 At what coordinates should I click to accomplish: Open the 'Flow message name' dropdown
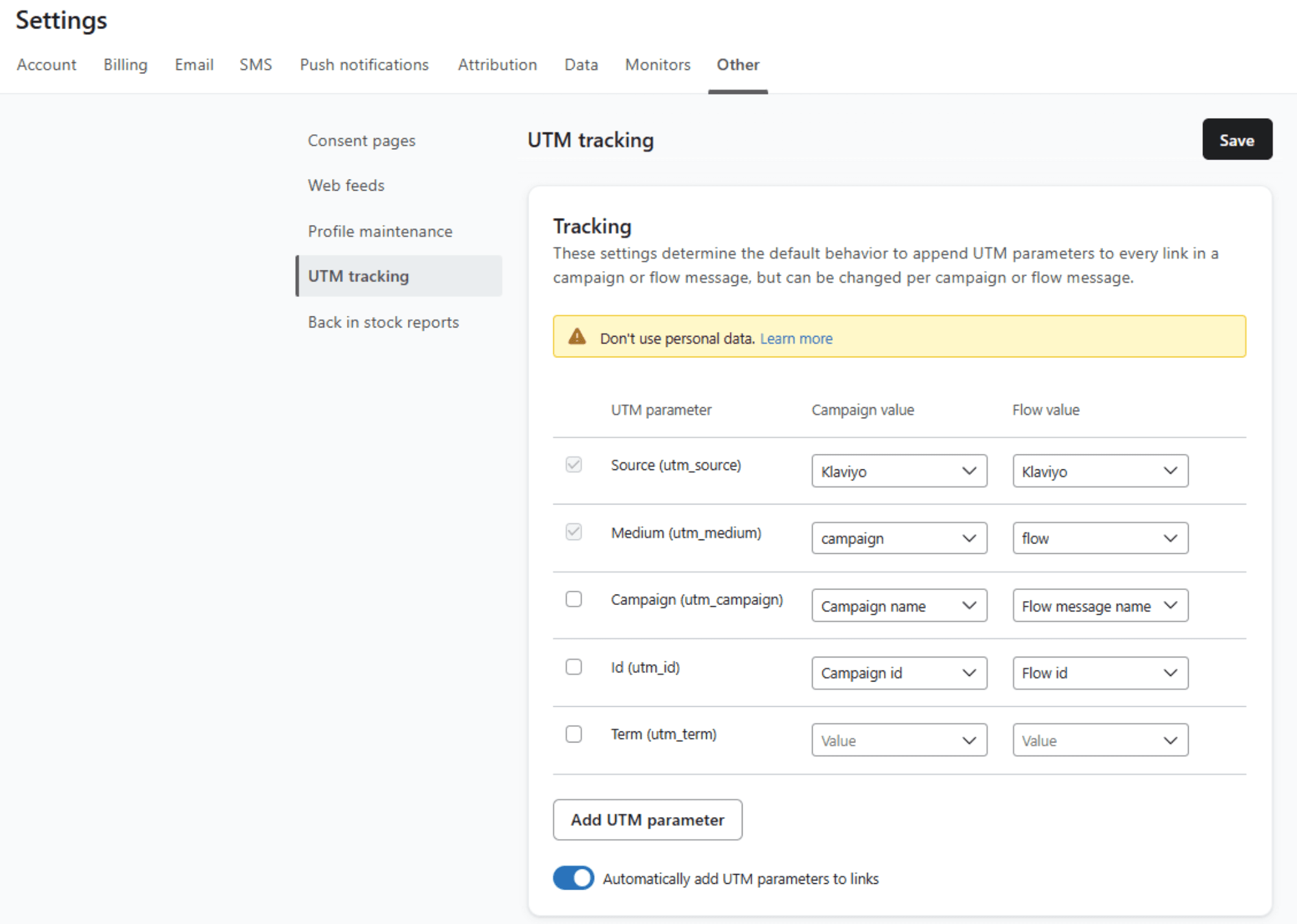click(x=1100, y=606)
